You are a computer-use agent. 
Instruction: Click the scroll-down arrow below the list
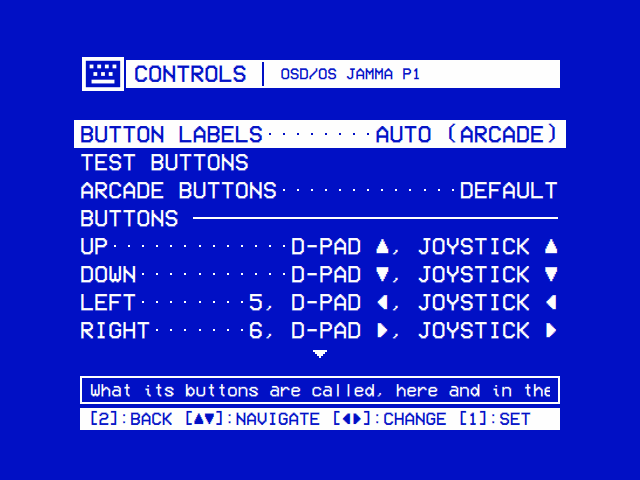pos(320,353)
